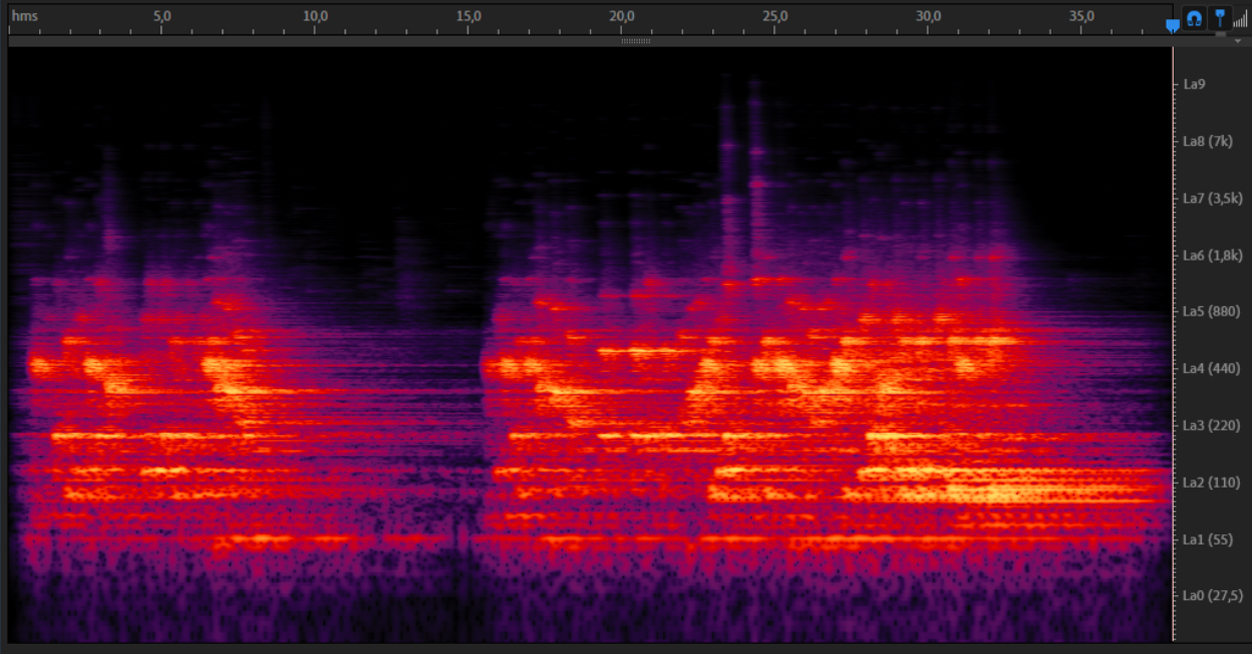Click the signal level bars icon
This screenshot has height=654, width=1252.
point(1240,18)
